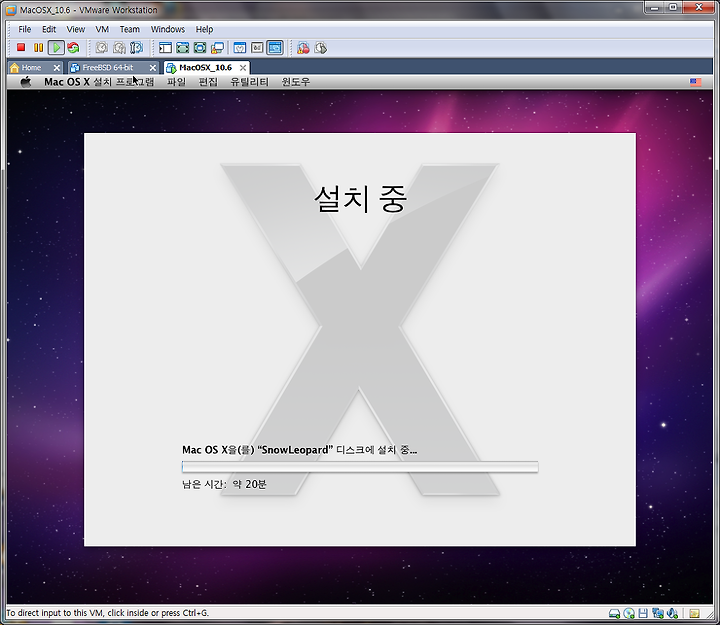Click the summary view toolbar icon
720x625 pixels.
(x=240, y=48)
